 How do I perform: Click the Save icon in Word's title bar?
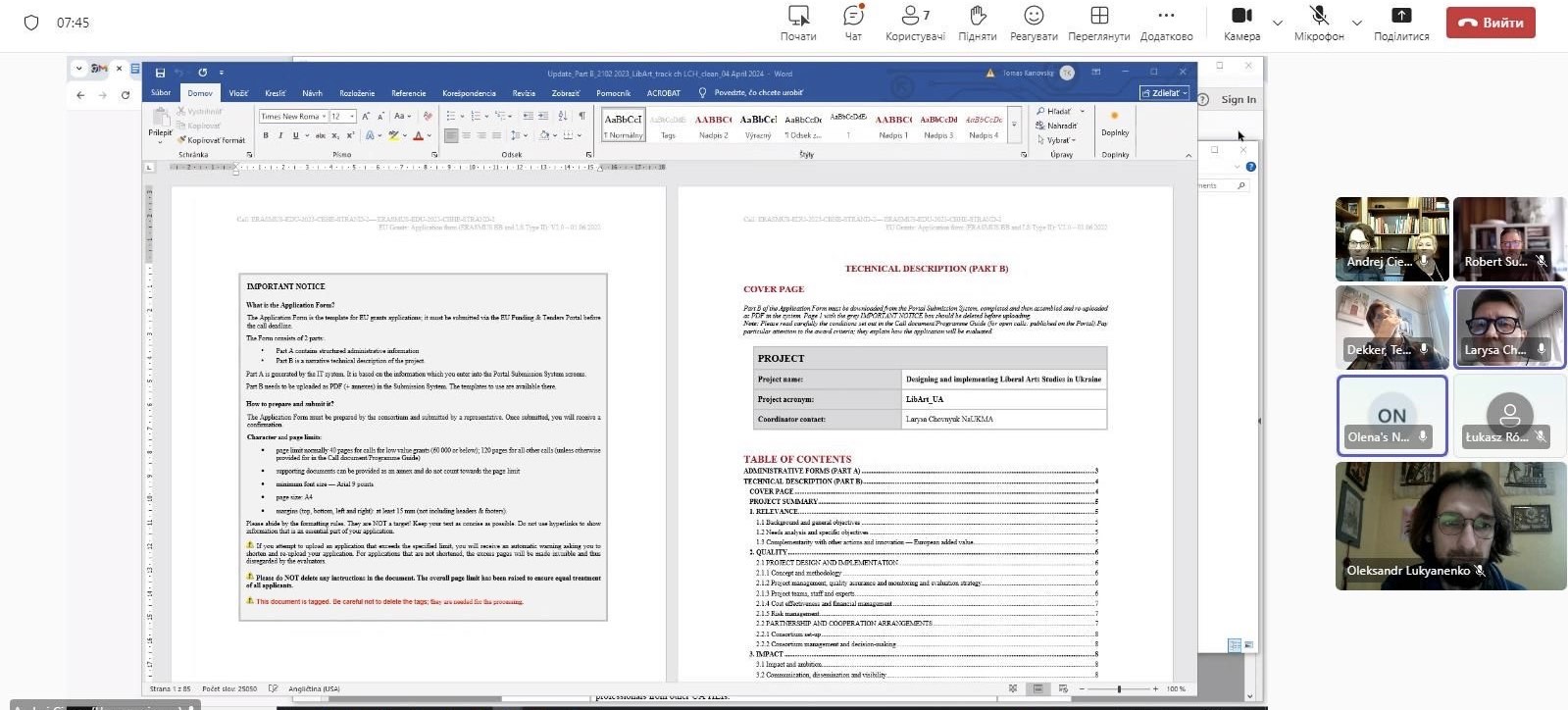point(160,73)
